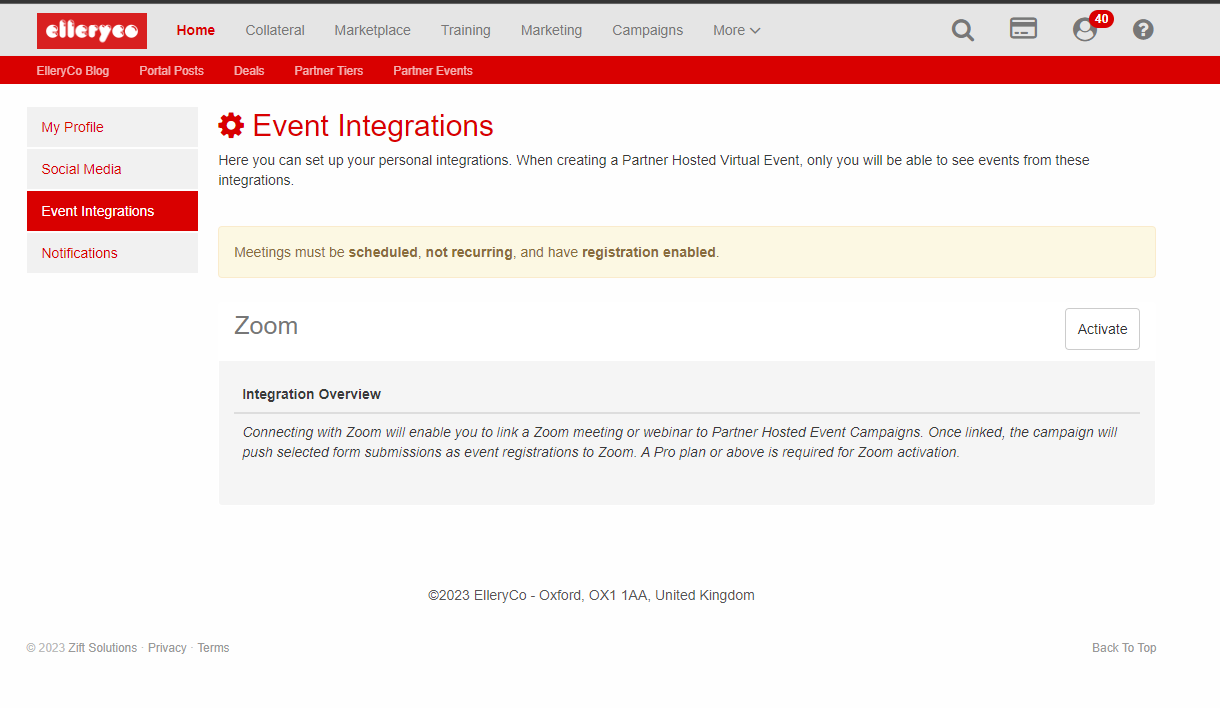Viewport: 1220px width, 708px height.
Task: Open the ElleryCo Blog link
Action: click(x=73, y=71)
